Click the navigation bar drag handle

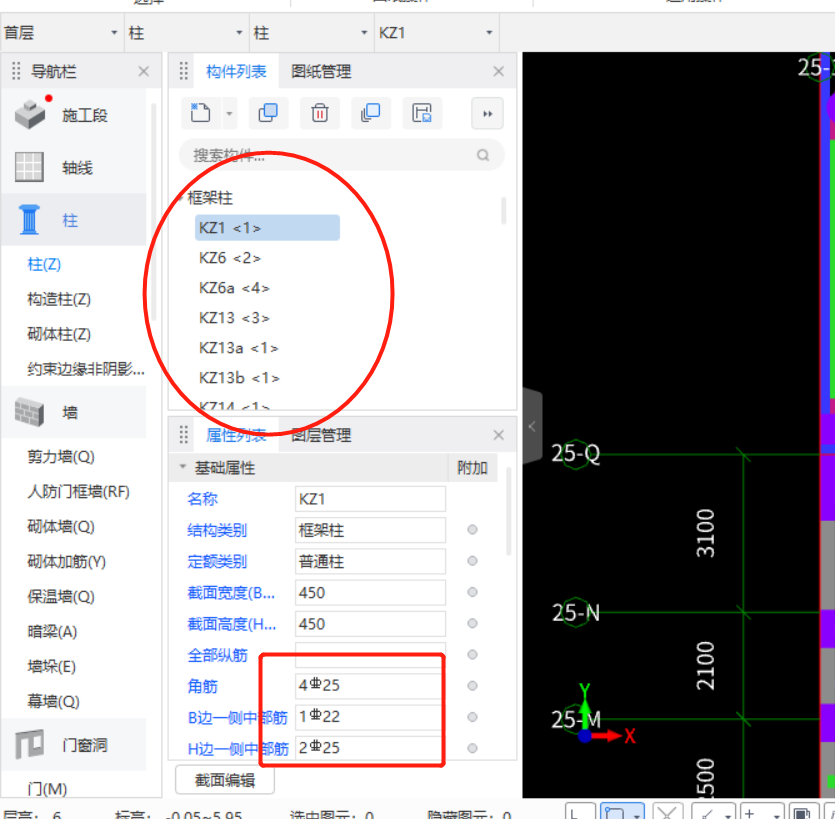click(x=16, y=71)
